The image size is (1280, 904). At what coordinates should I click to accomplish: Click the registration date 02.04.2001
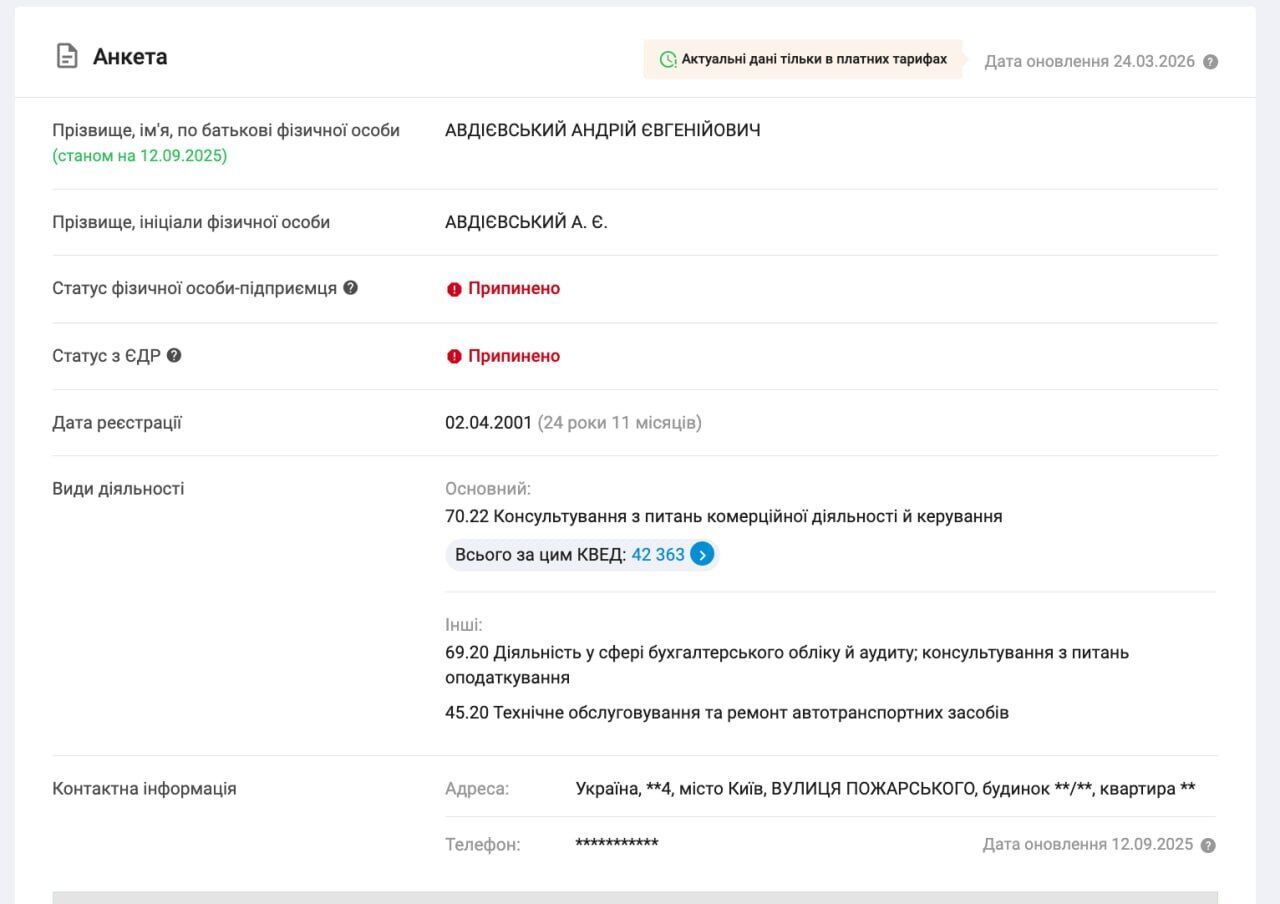488,423
